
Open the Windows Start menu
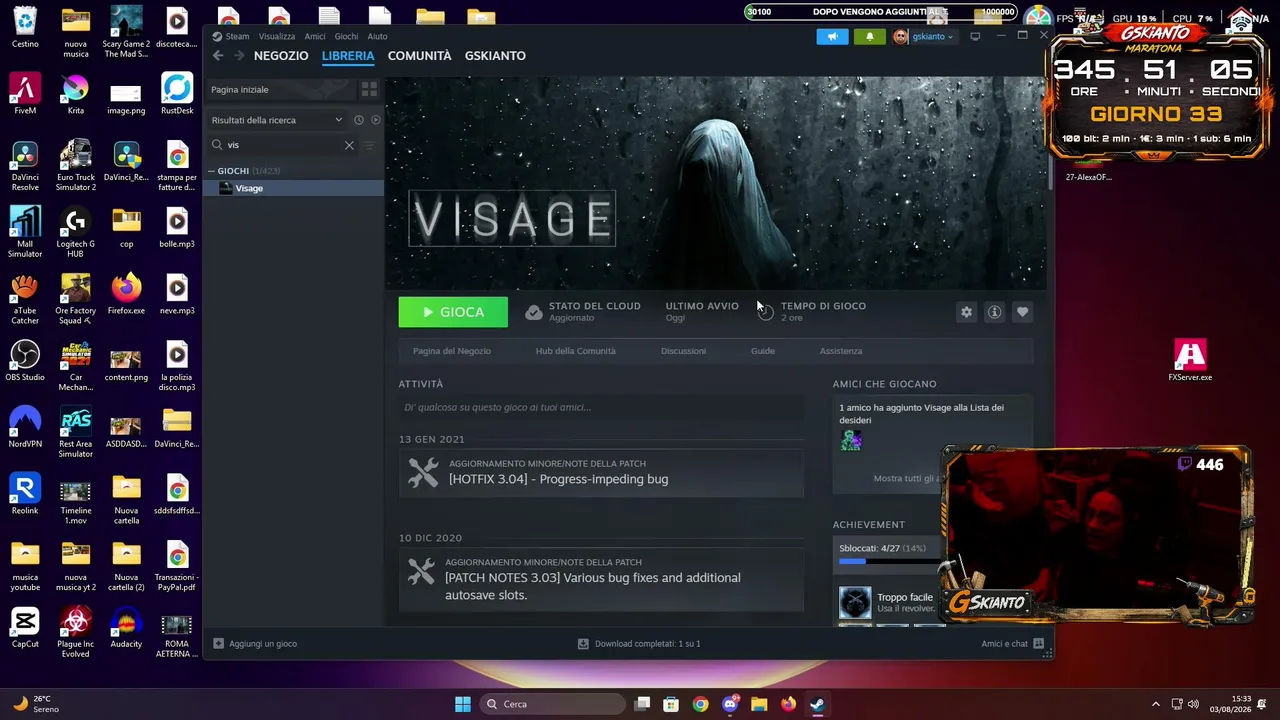pos(463,704)
